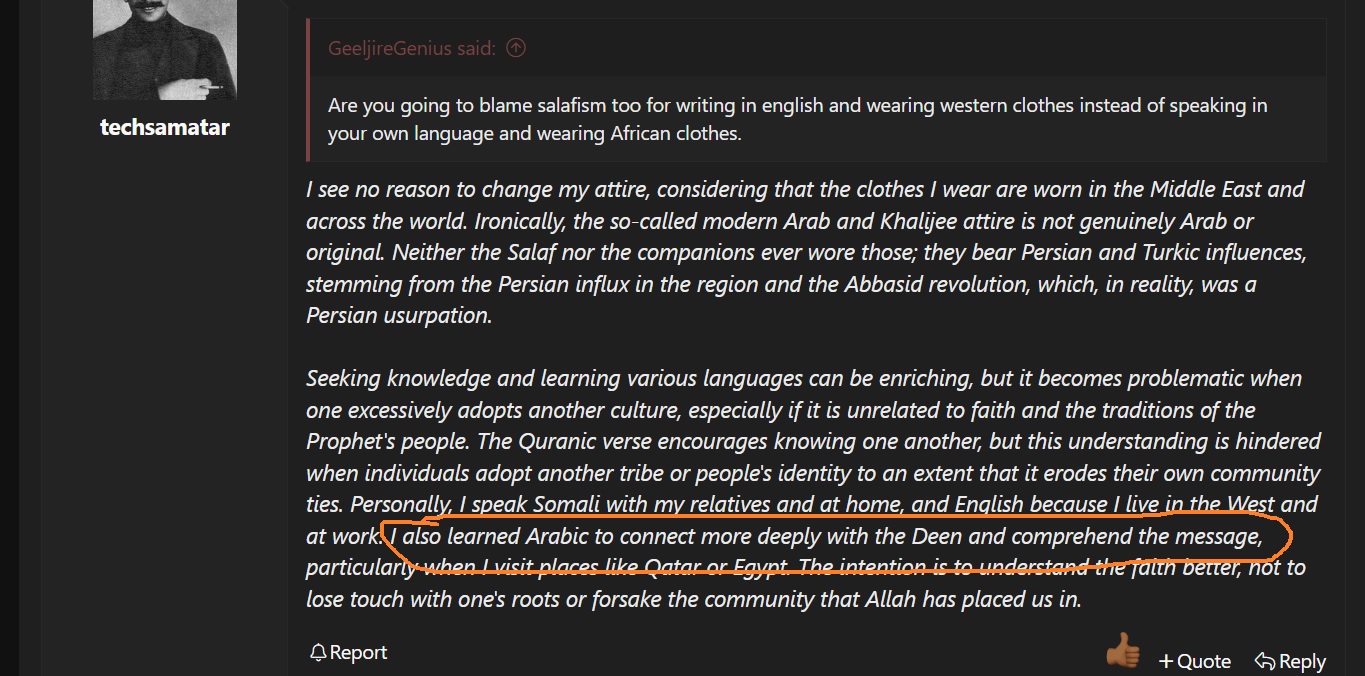Report this post via Report link

[348, 653]
